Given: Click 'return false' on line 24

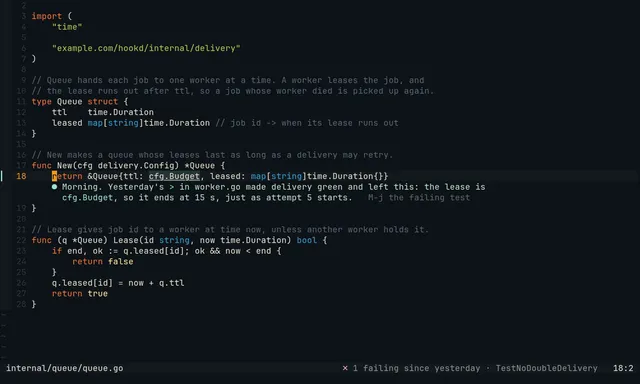Looking at the screenshot, I should click(x=103, y=262).
